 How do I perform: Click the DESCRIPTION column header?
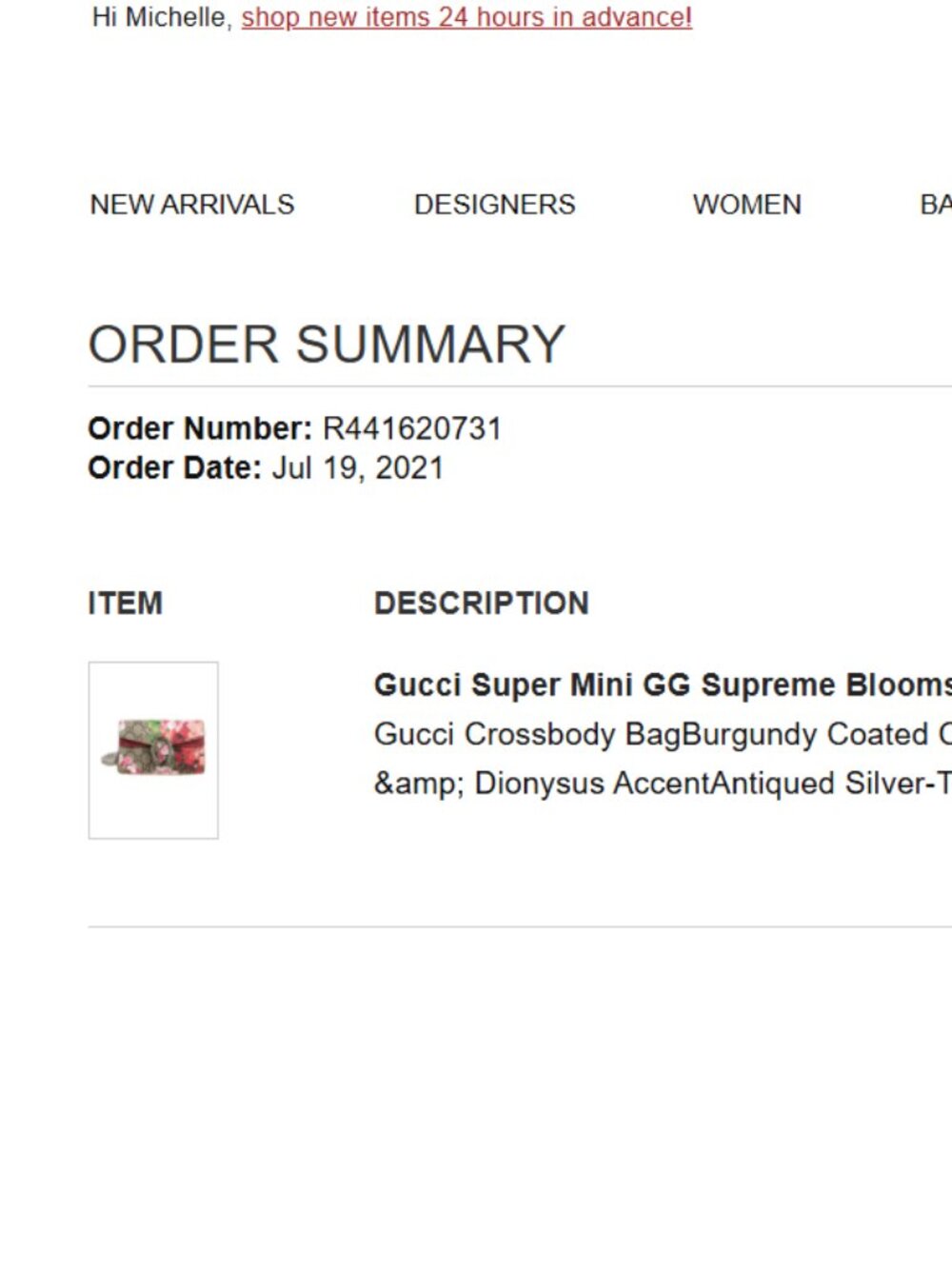coord(482,603)
